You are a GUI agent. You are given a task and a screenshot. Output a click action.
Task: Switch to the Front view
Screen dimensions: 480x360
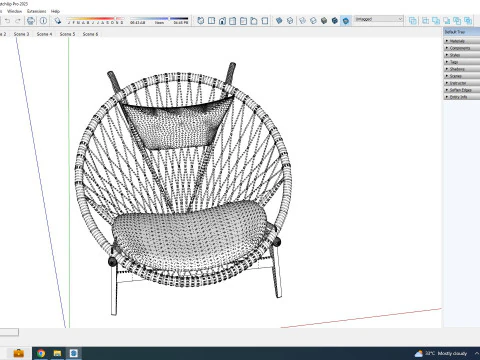222,21
